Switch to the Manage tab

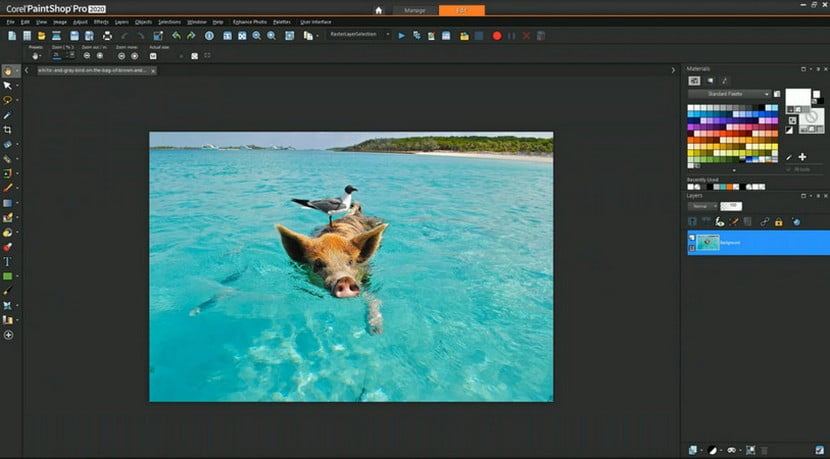415,10
